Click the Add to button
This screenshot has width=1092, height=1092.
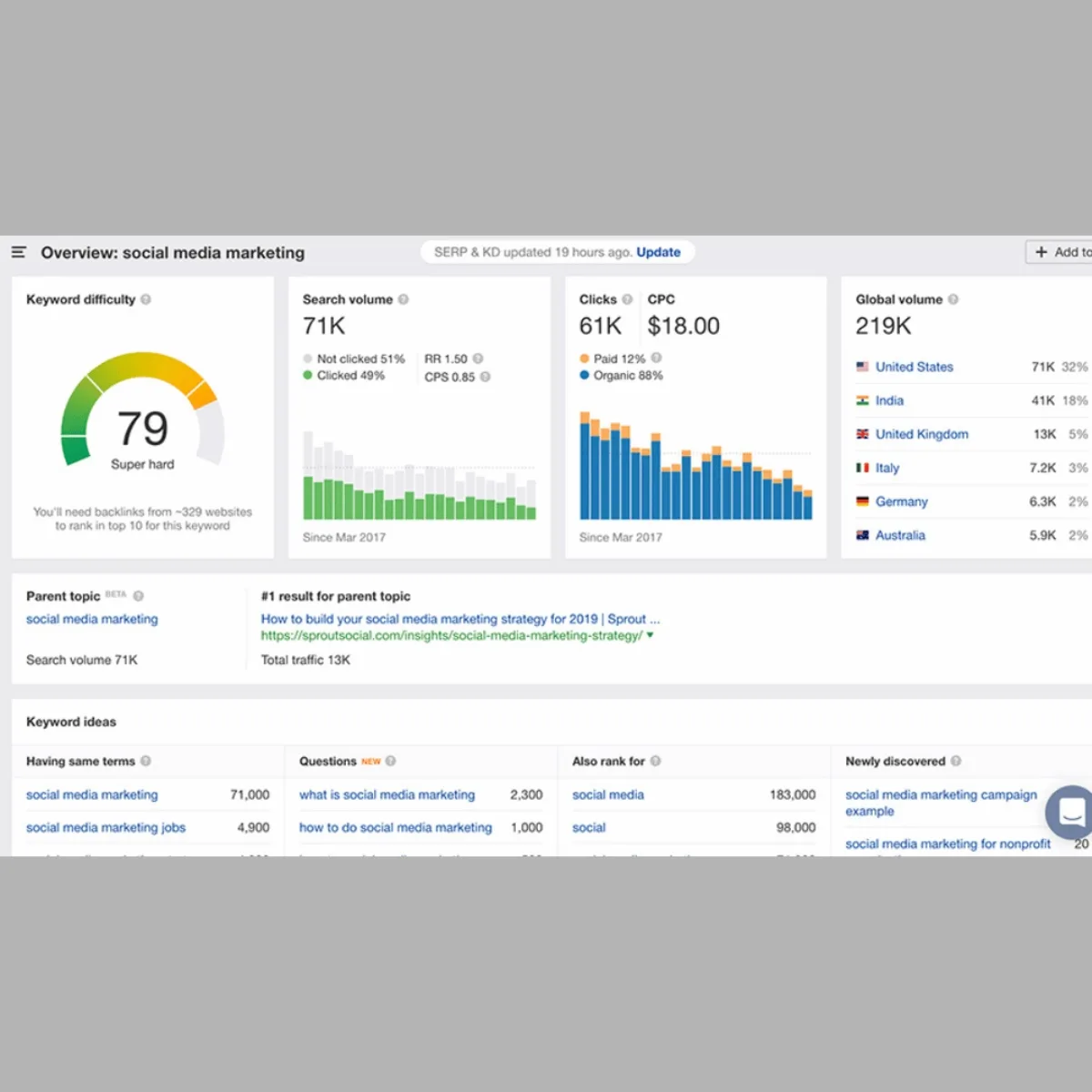(x=1061, y=252)
